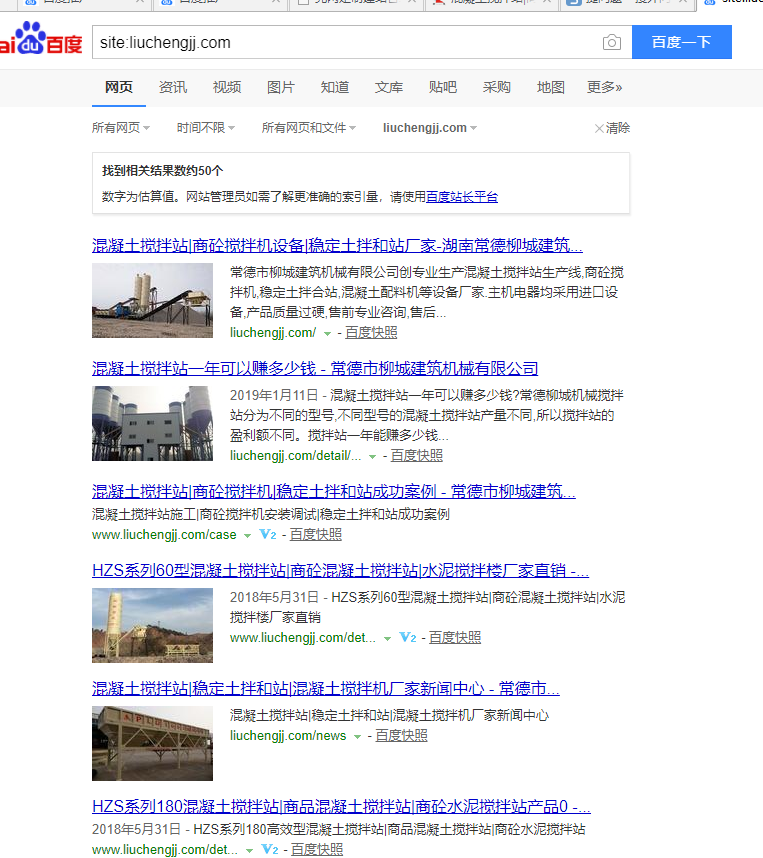Viewport: 763px width, 858px height.
Task: Open result 混凝土搅拌站|商砼搅拌机设备 title link
Action: [337, 245]
